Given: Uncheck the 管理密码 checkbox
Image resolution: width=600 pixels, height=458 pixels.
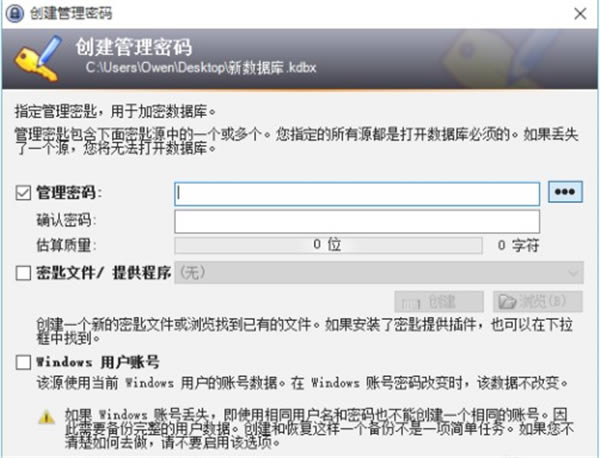Looking at the screenshot, I should click(23, 192).
